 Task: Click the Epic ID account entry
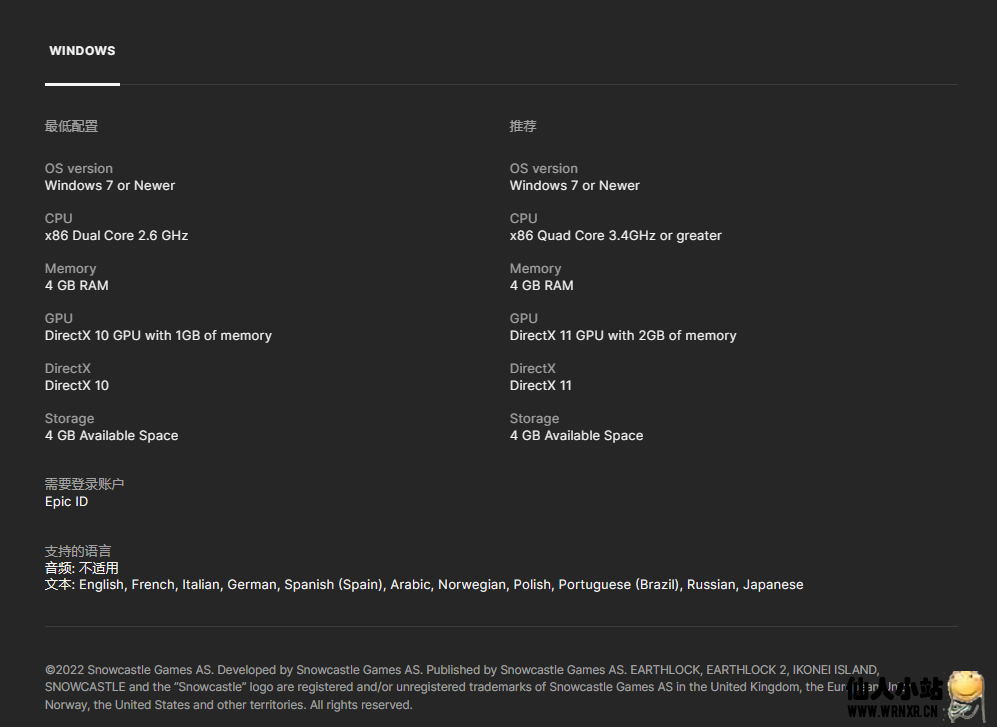coord(66,502)
